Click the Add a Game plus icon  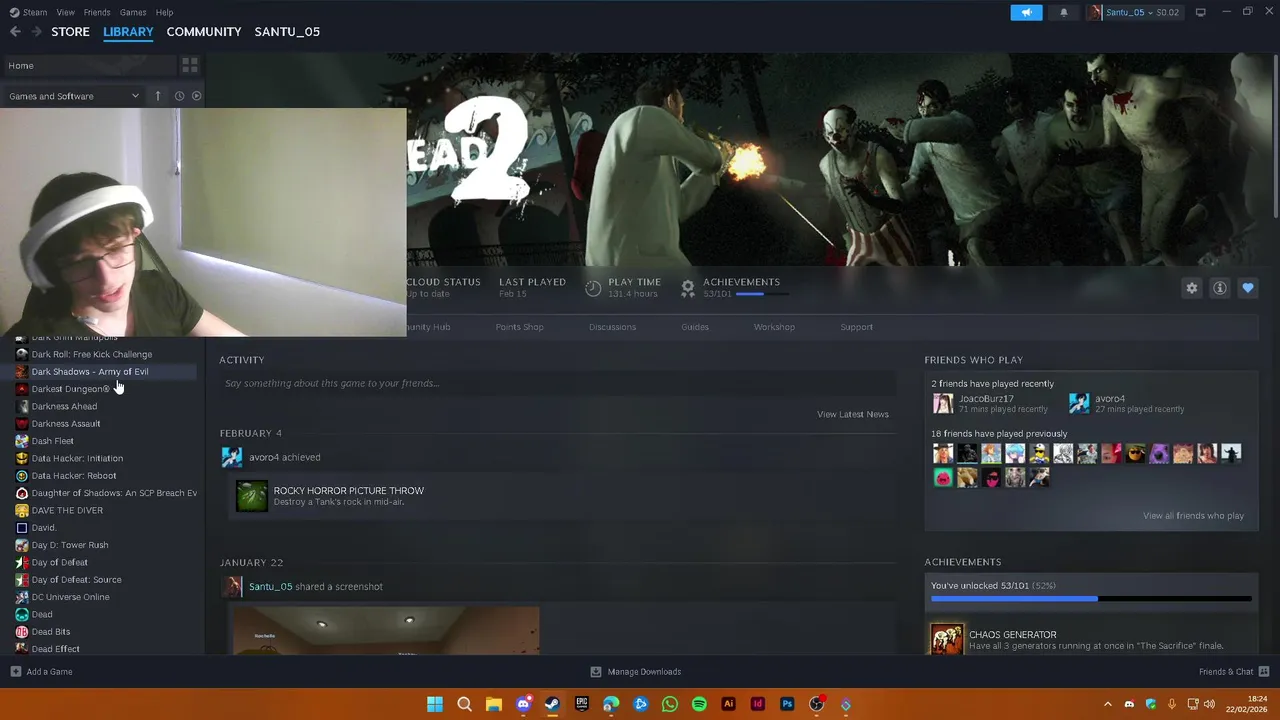[x=15, y=672]
